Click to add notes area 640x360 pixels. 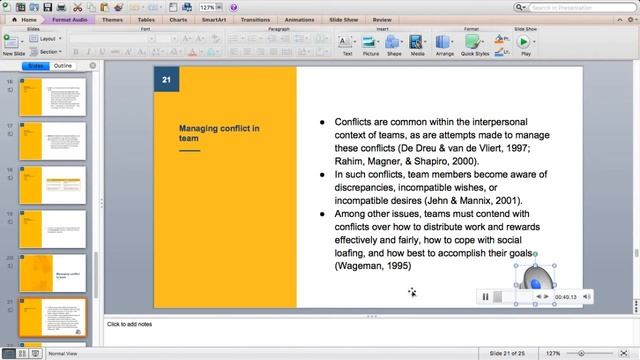[x=369, y=333]
